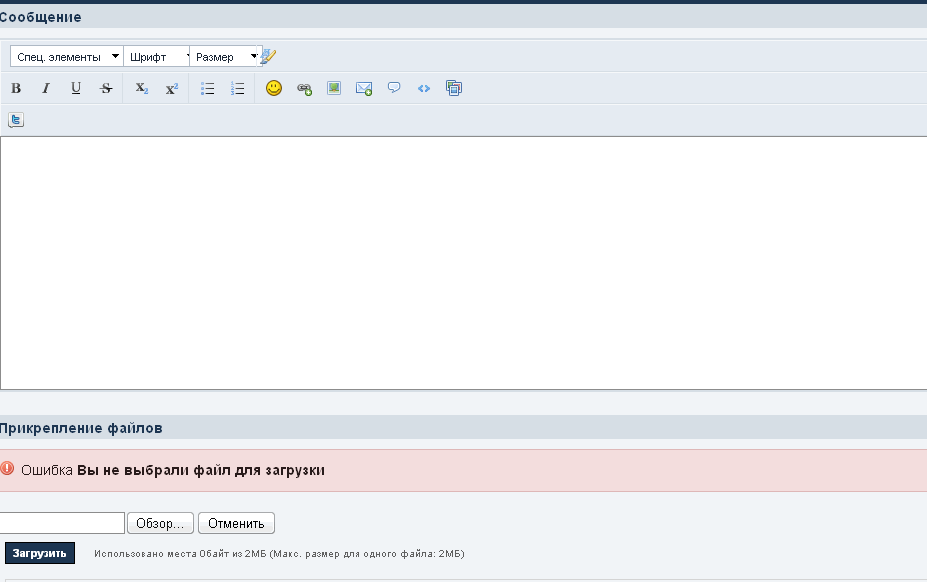This screenshot has width=927, height=582.
Task: Click inside the message text area
Action: click(x=464, y=263)
